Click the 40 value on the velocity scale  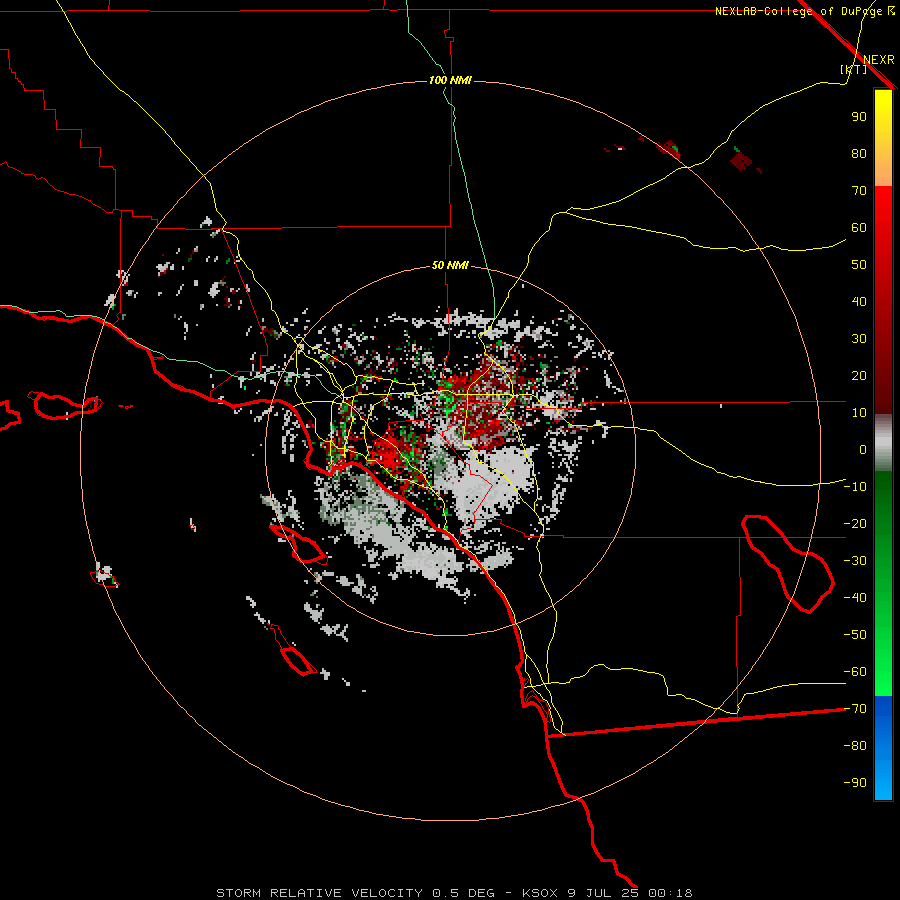[859, 301]
